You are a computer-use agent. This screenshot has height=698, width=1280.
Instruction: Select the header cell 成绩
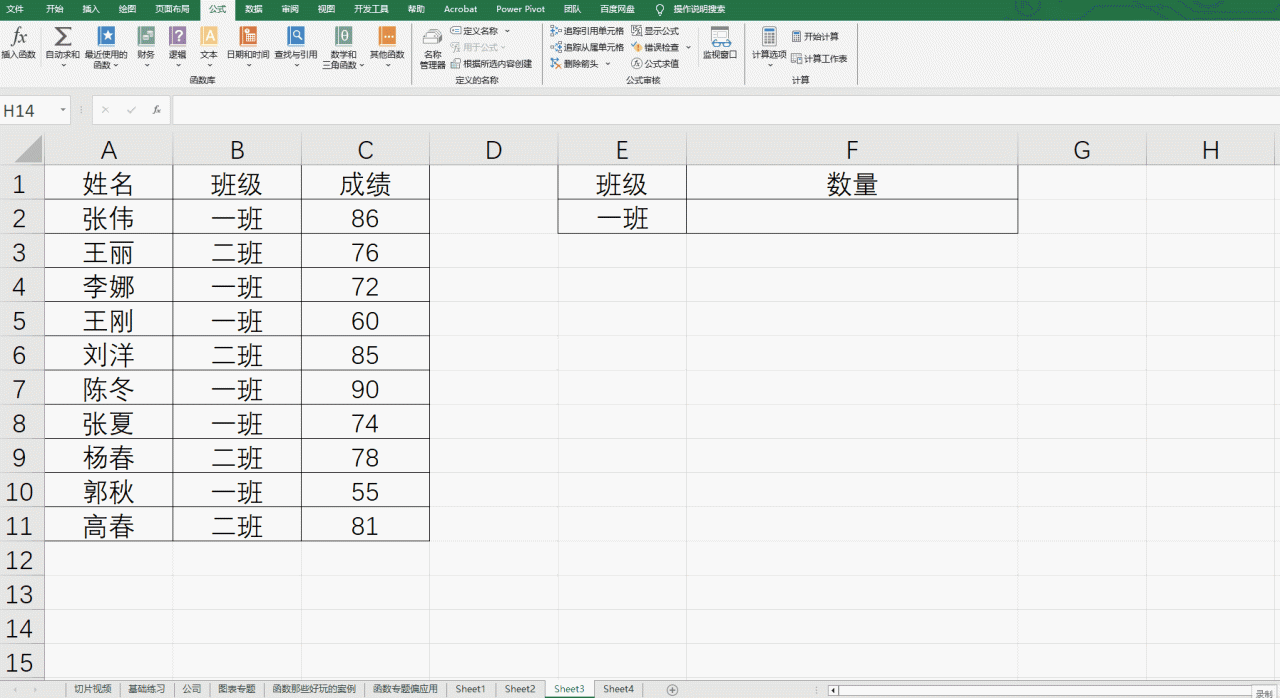365,183
